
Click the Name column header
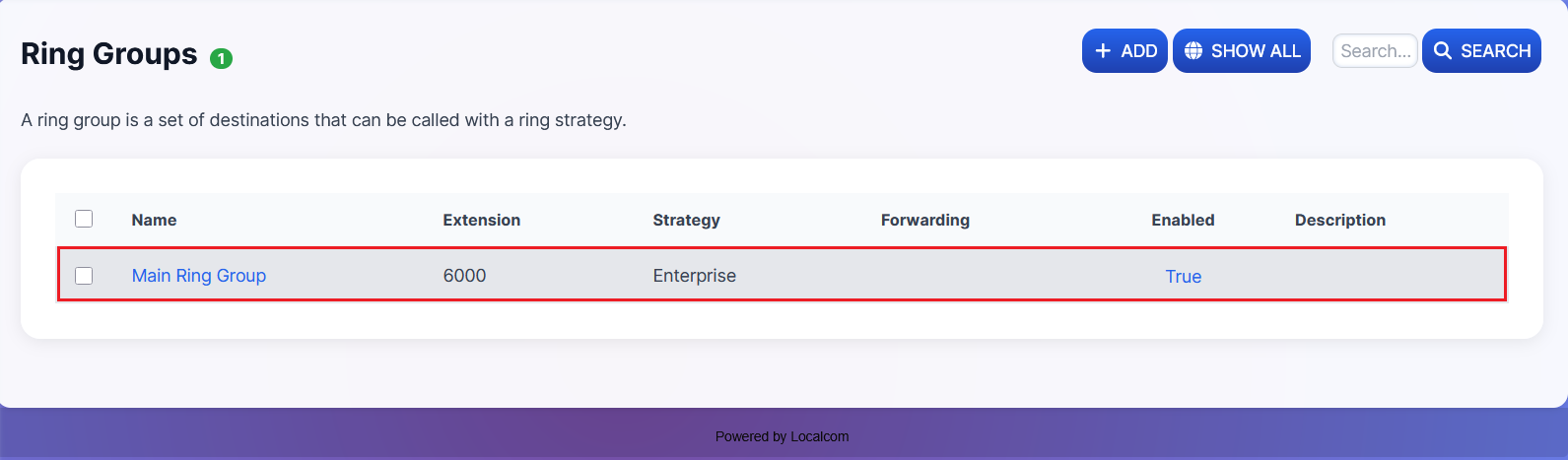155,220
